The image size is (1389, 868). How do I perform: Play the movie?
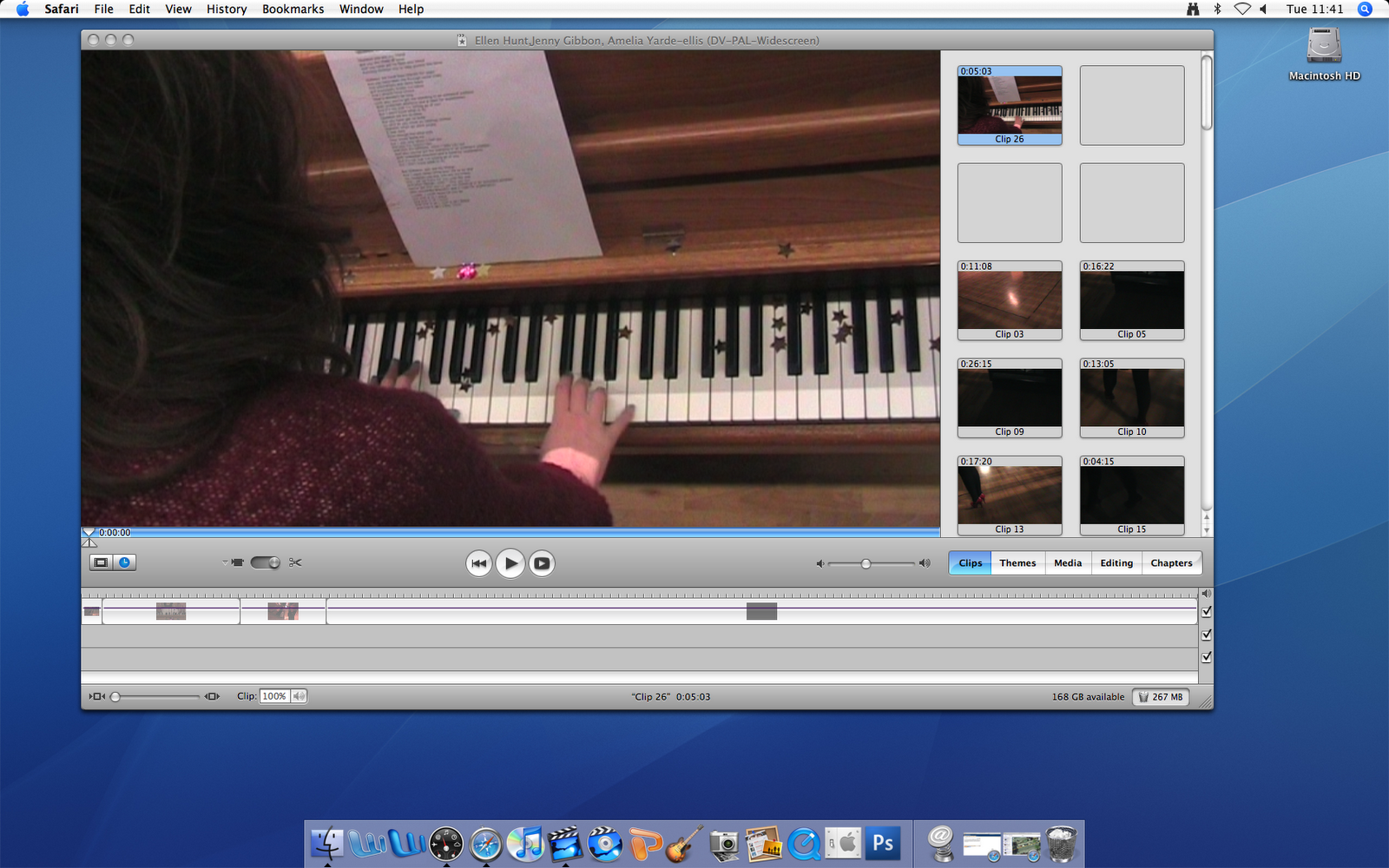(510, 563)
